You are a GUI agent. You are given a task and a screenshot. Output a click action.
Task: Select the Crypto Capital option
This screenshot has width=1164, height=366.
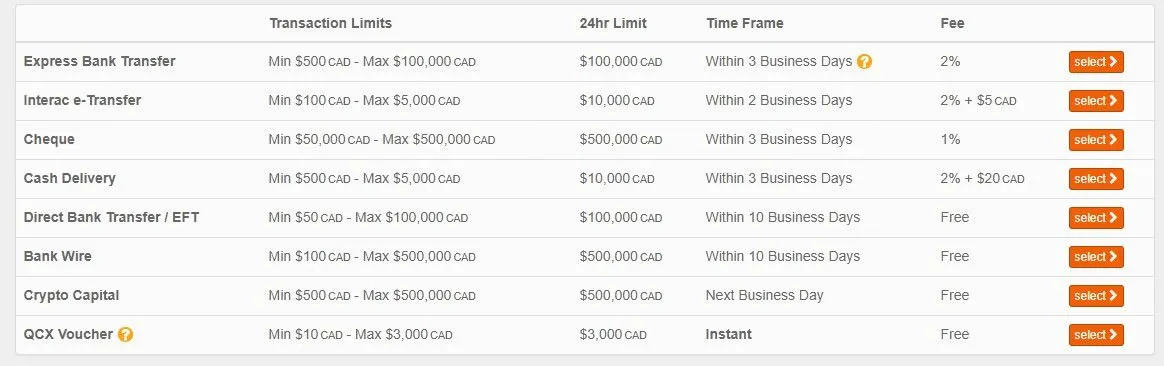click(x=1096, y=295)
